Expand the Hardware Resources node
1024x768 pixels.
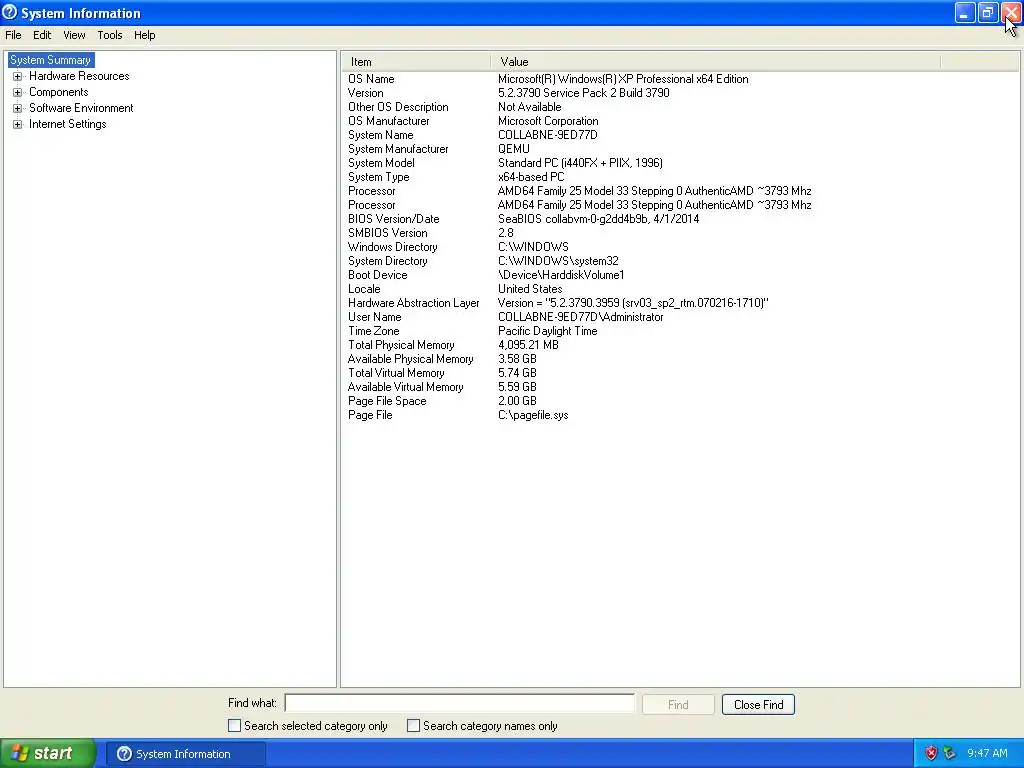point(18,76)
